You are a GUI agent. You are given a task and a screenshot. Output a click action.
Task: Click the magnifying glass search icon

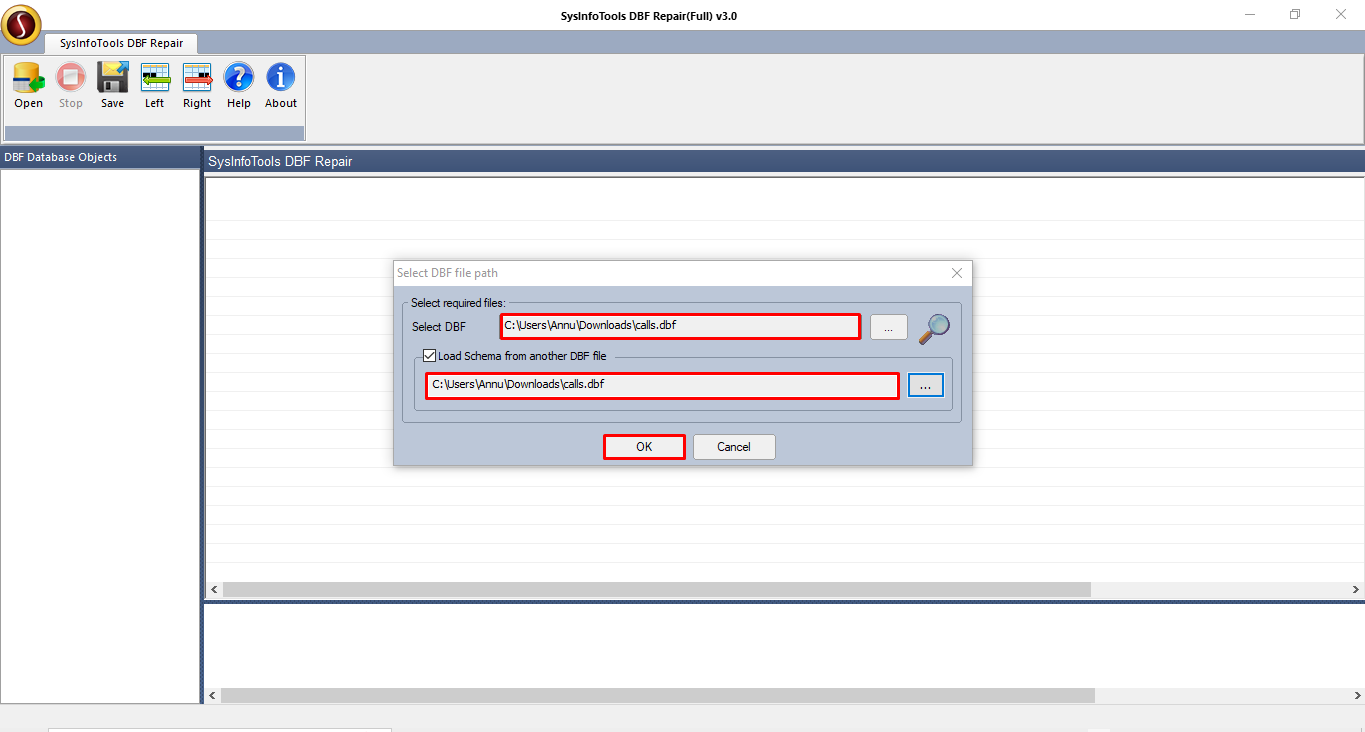click(x=934, y=328)
